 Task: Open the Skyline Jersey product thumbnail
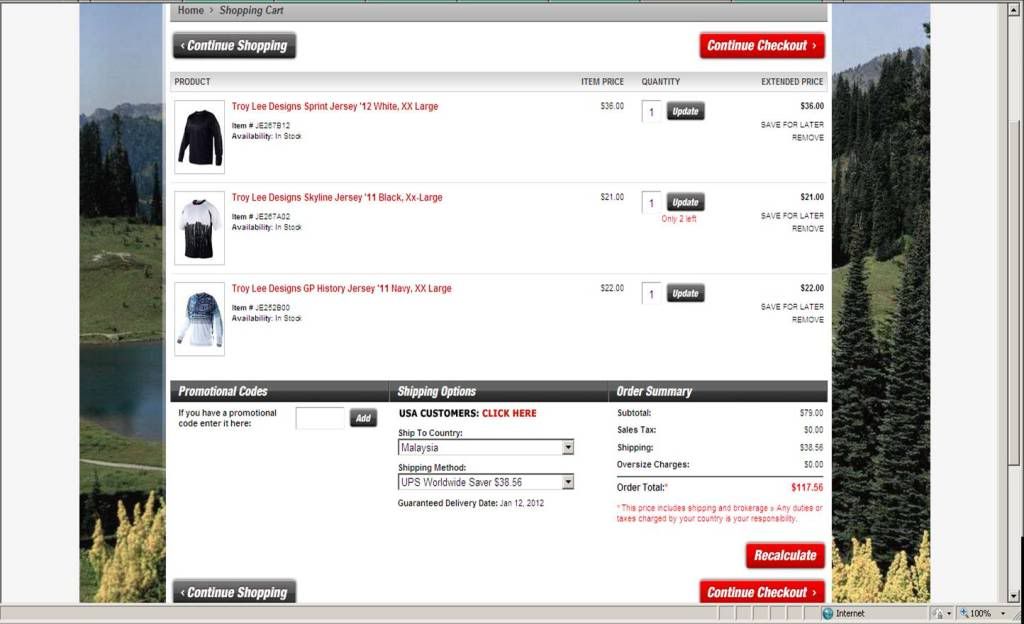tap(199, 228)
